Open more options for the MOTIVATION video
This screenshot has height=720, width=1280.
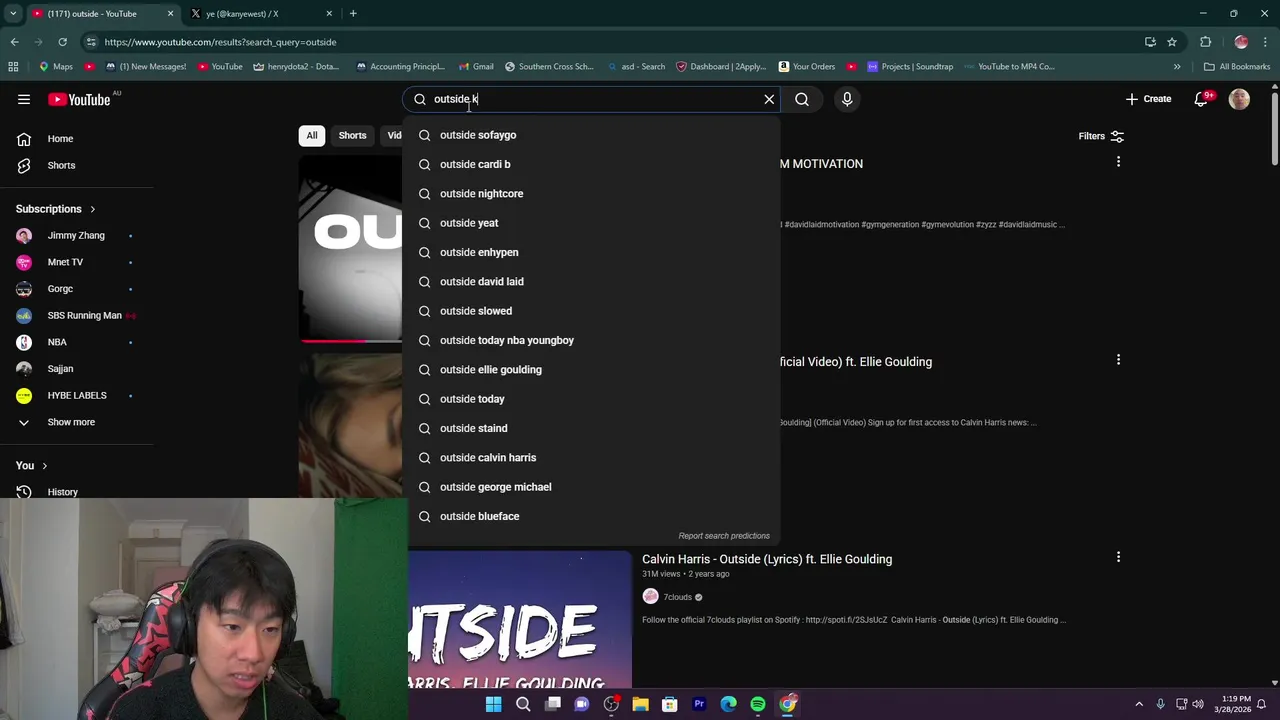(x=1118, y=162)
